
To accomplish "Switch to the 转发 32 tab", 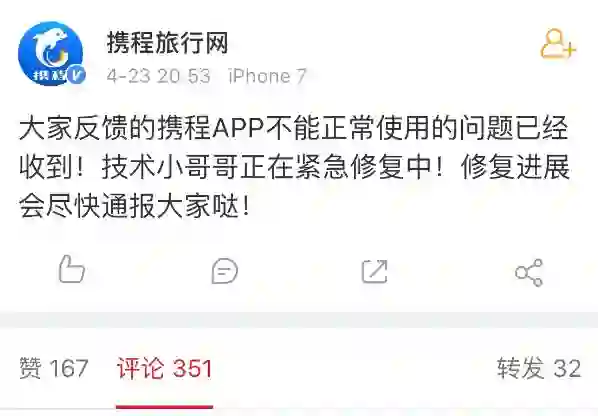I will tap(539, 368).
